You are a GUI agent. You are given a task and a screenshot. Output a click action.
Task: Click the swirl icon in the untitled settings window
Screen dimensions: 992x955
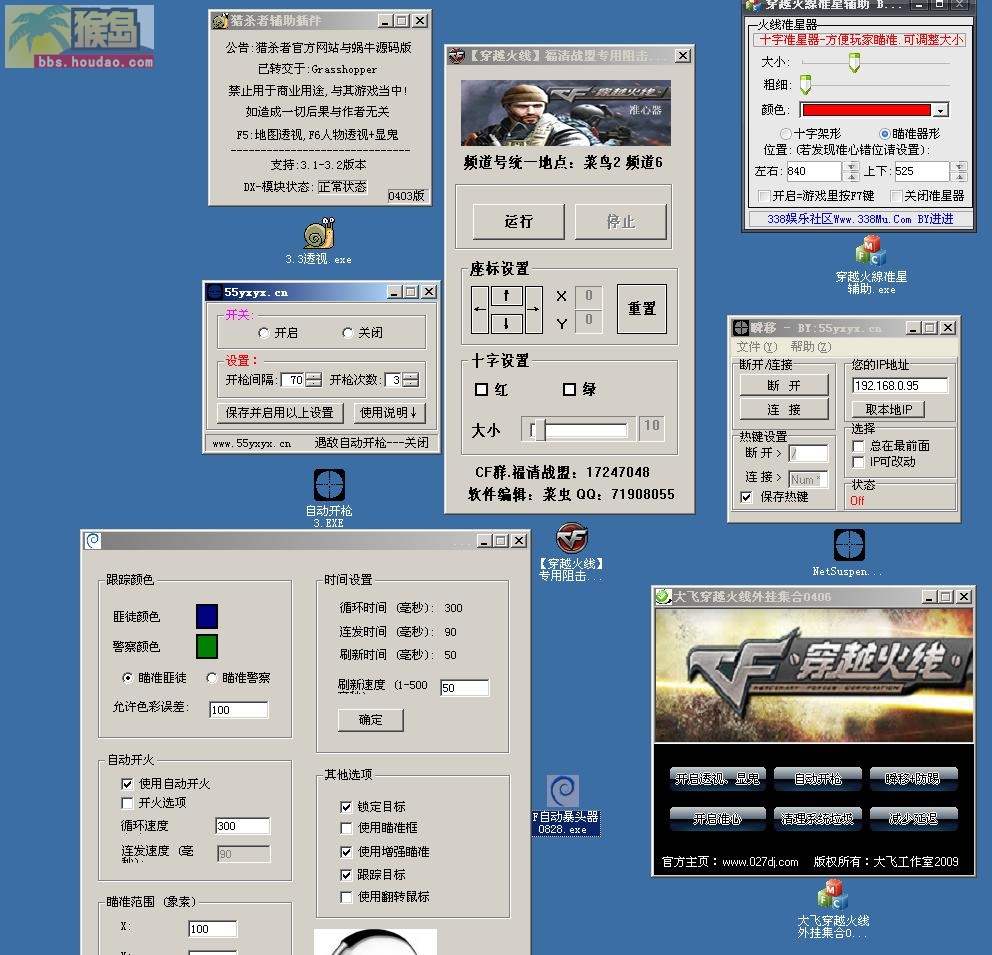pyautogui.click(x=93, y=541)
